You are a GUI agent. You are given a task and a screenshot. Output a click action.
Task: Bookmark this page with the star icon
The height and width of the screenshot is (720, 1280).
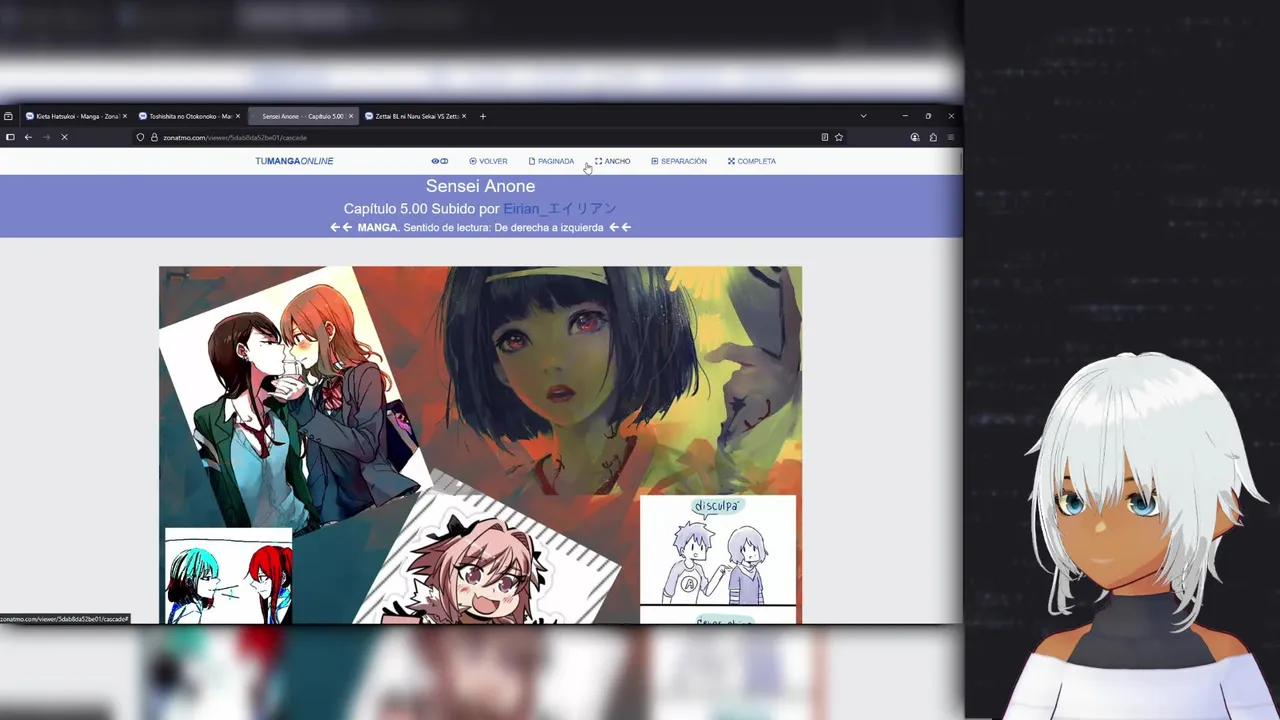tap(839, 137)
